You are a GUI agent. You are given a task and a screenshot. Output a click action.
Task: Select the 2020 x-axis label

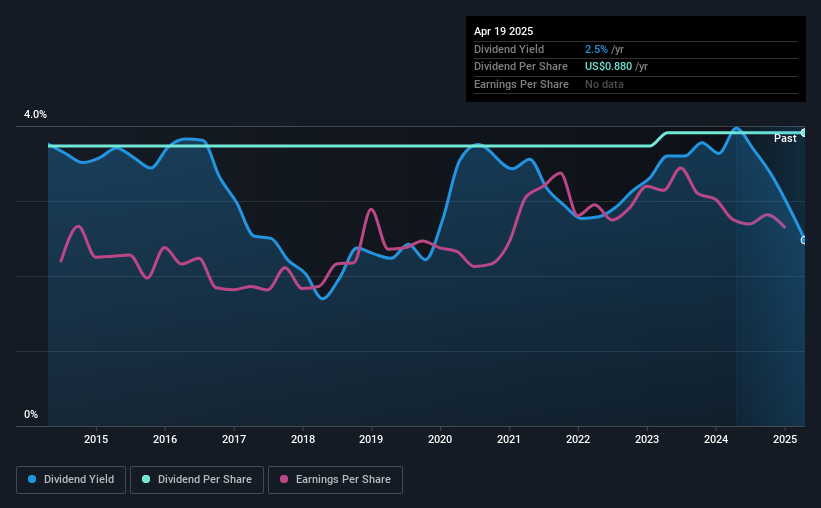click(x=440, y=439)
